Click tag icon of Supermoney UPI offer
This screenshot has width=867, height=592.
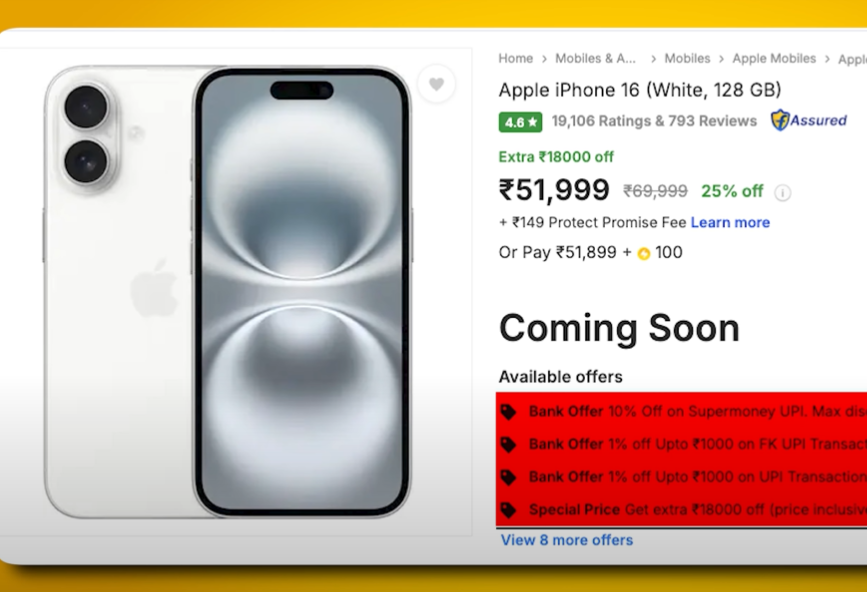point(508,412)
